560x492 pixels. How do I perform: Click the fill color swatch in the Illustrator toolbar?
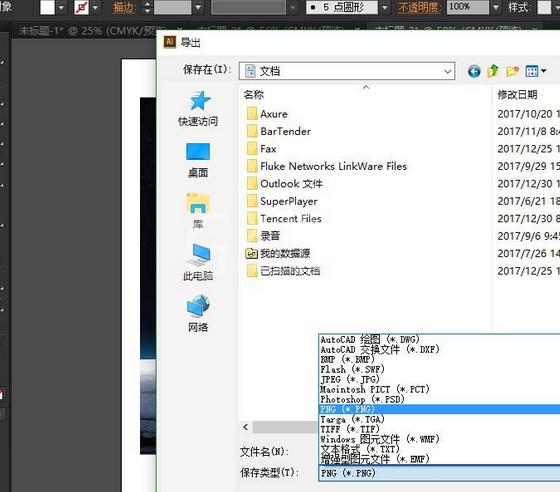click(x=47, y=7)
